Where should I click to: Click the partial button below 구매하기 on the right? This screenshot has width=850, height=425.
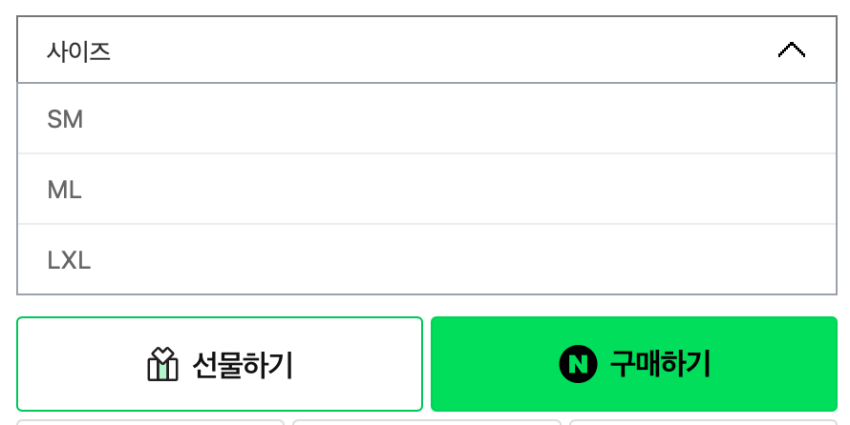click(x=703, y=421)
